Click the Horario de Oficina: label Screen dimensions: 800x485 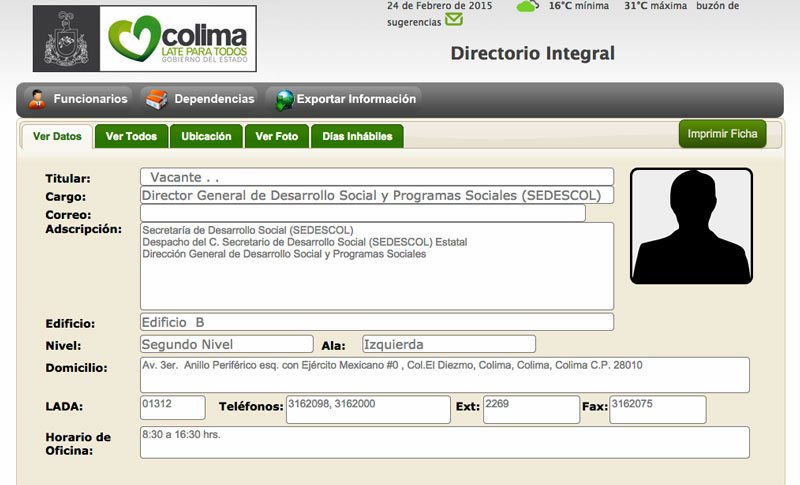pos(78,444)
